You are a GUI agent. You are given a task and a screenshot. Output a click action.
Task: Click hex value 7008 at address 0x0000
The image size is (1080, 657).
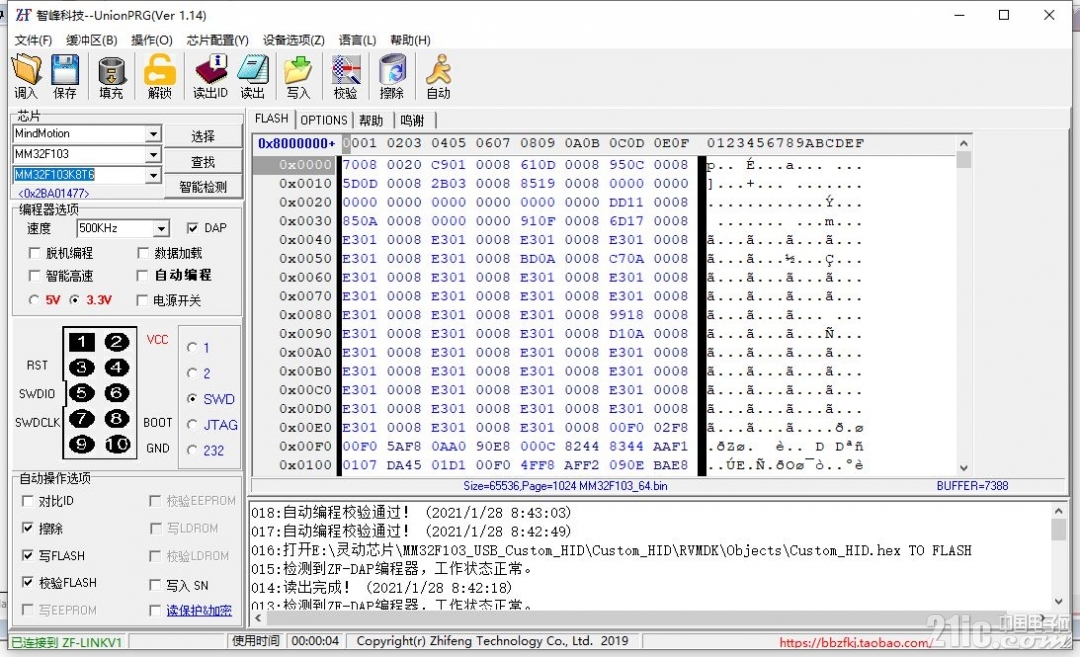pyautogui.click(x=360, y=165)
